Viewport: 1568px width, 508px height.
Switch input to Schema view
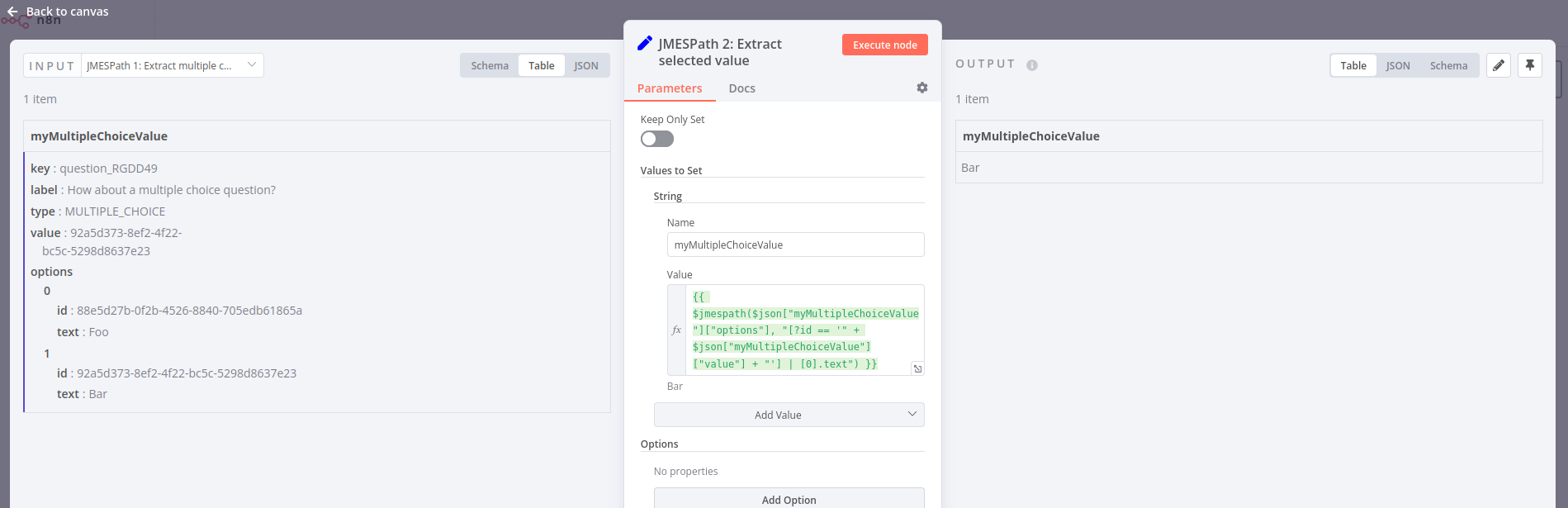click(490, 65)
